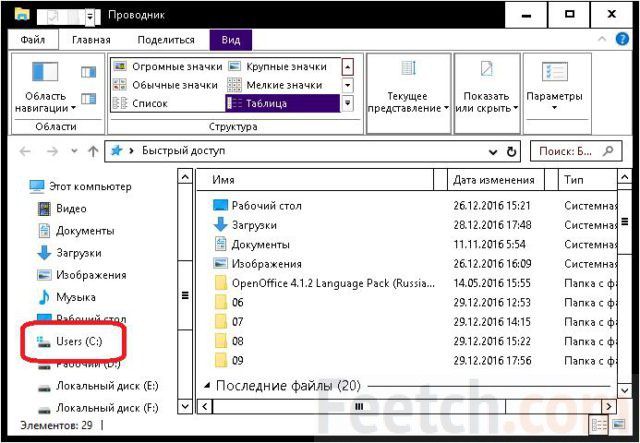Open address bar history dropdown arrow
The width and height of the screenshot is (640, 443).
[493, 152]
